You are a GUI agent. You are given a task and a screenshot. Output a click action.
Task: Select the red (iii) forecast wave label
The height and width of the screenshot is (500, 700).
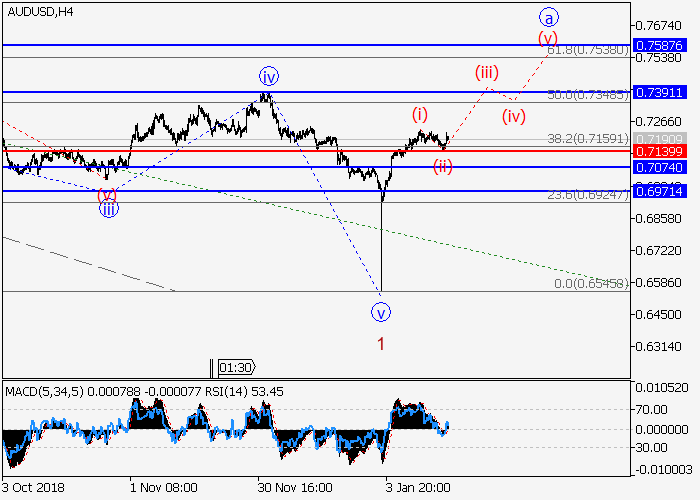pos(487,72)
